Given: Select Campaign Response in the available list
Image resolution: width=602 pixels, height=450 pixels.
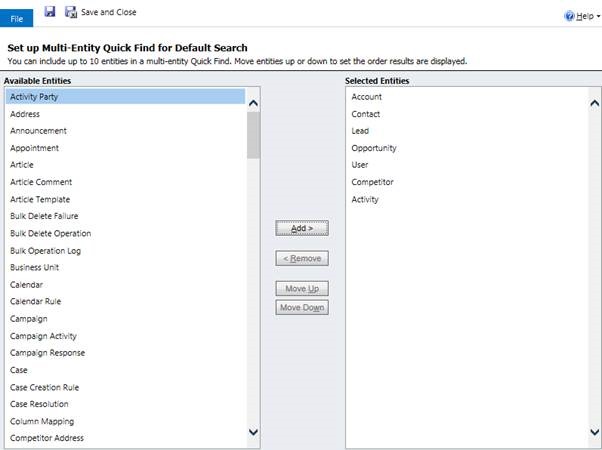Looking at the screenshot, I should click(x=47, y=353).
